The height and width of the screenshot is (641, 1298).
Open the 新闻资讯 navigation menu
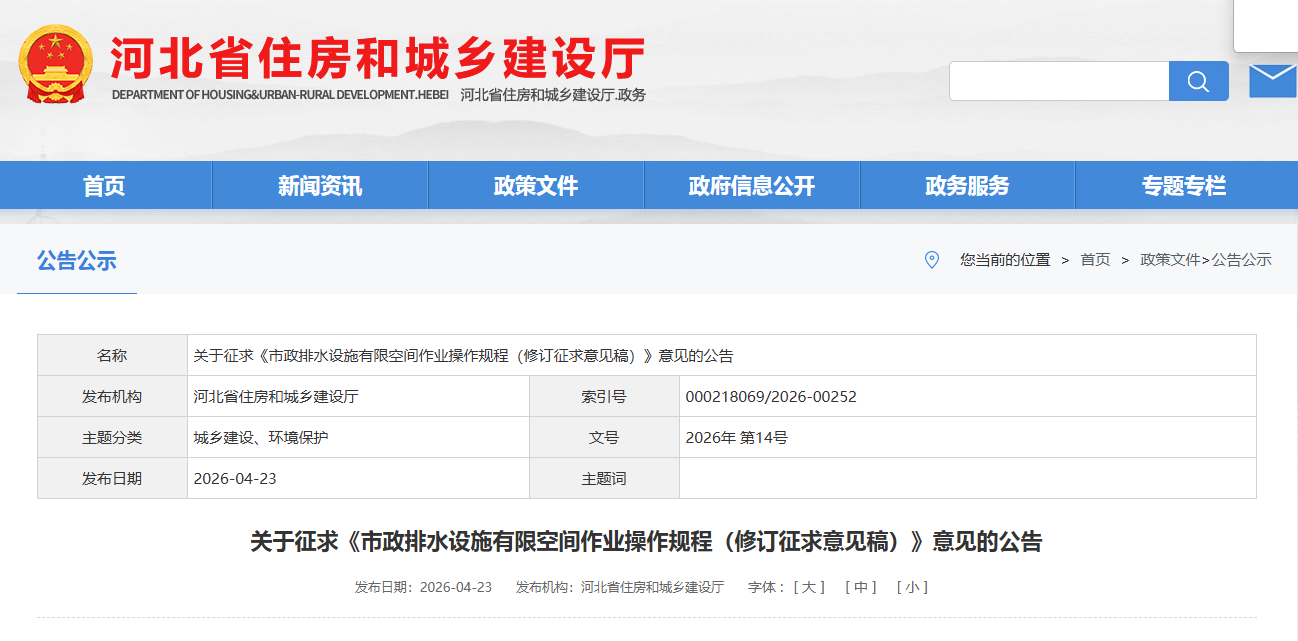320,185
